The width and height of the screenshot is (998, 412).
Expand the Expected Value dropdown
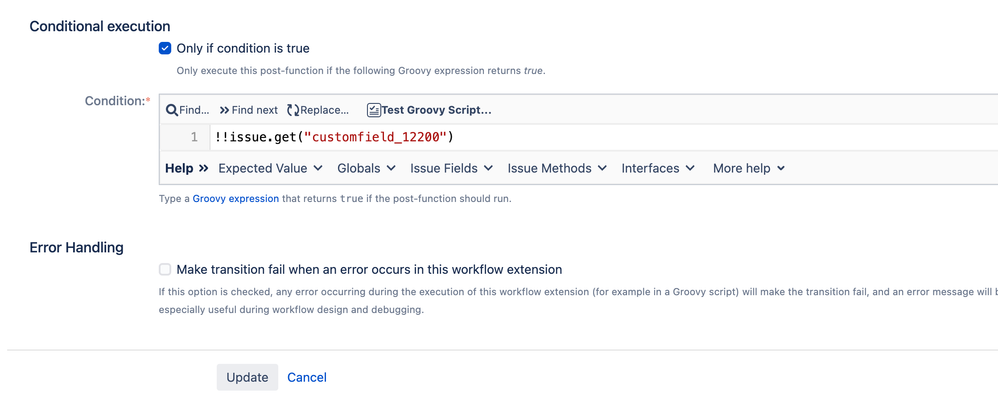[x=270, y=168]
